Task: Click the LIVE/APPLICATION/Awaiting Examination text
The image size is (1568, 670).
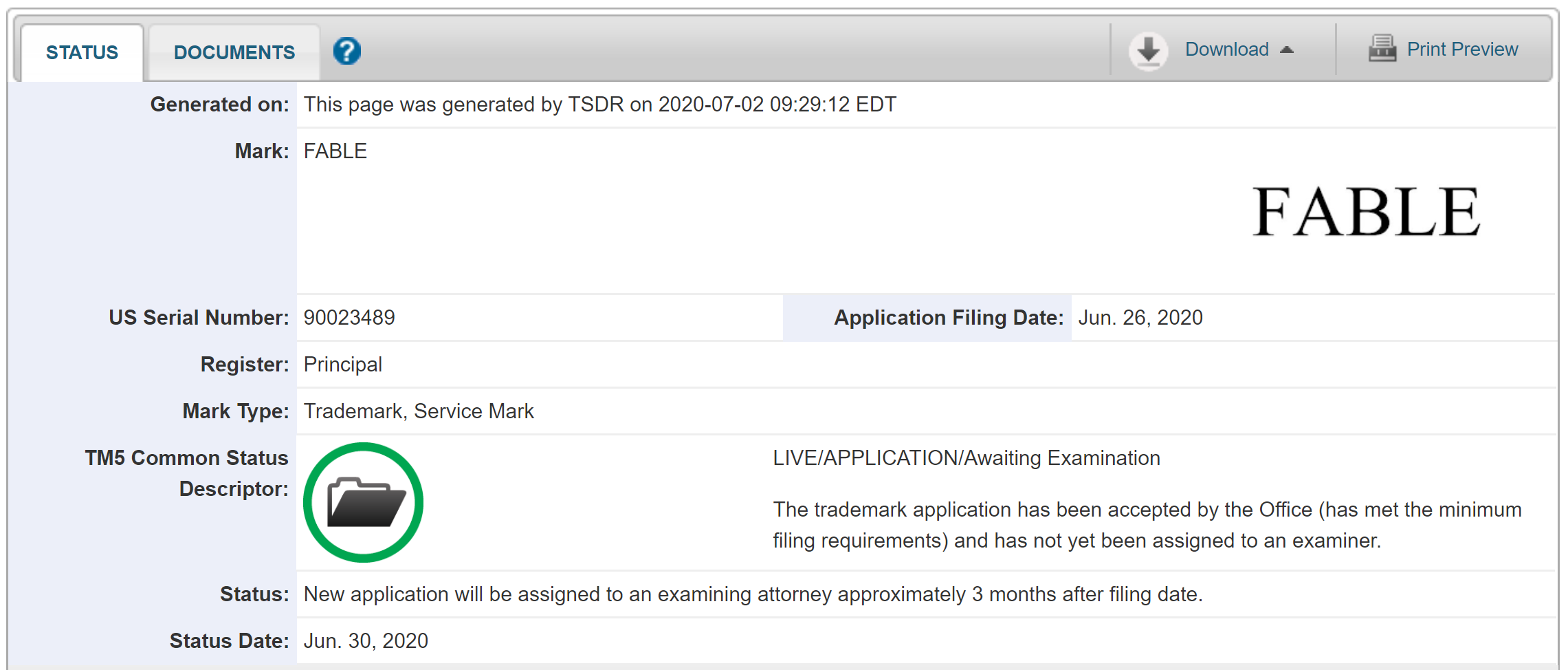Action: pyautogui.click(x=966, y=458)
